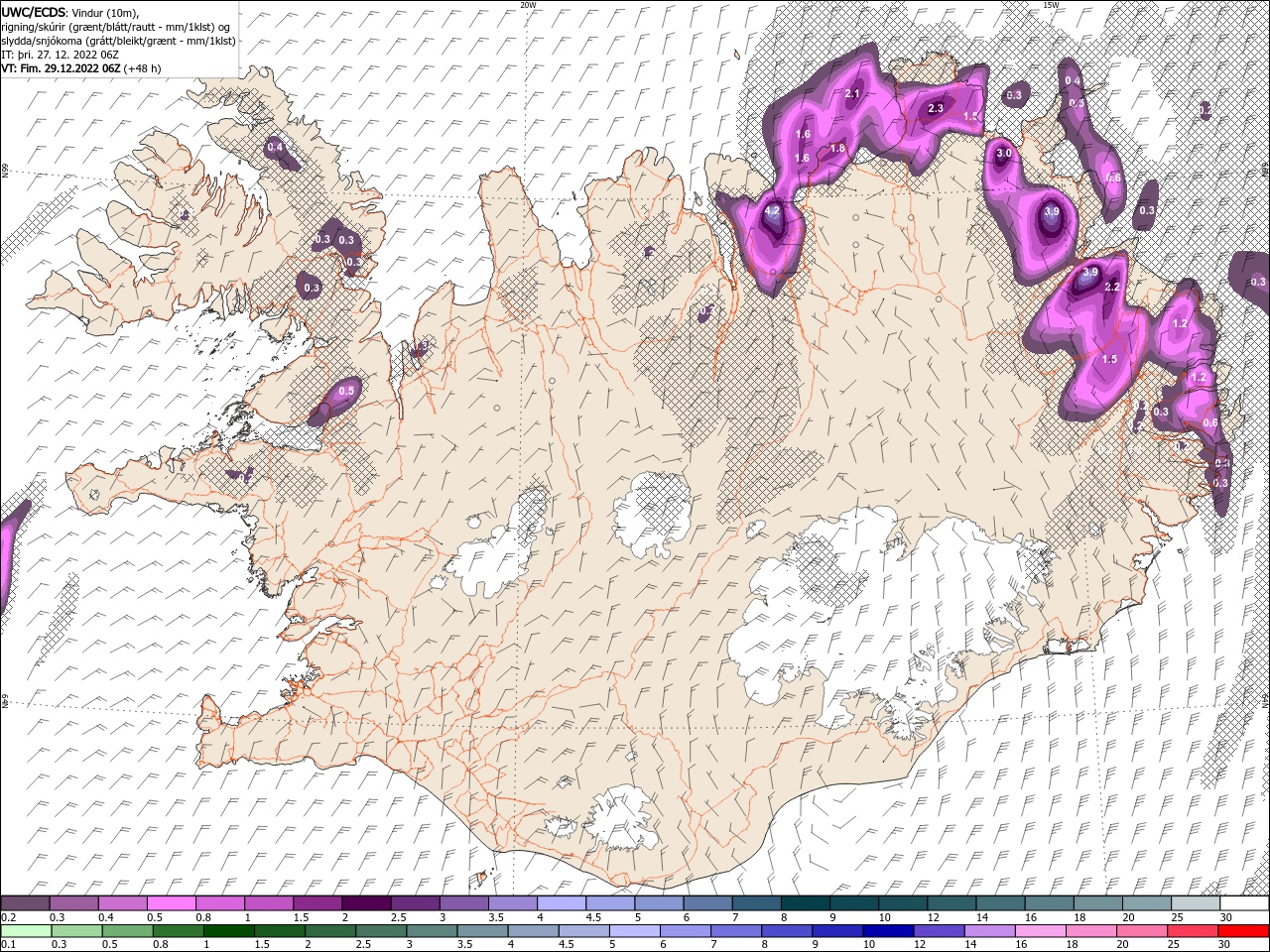Click the 2.2 precipitation value on map
1270x952 pixels.
pos(1112,287)
